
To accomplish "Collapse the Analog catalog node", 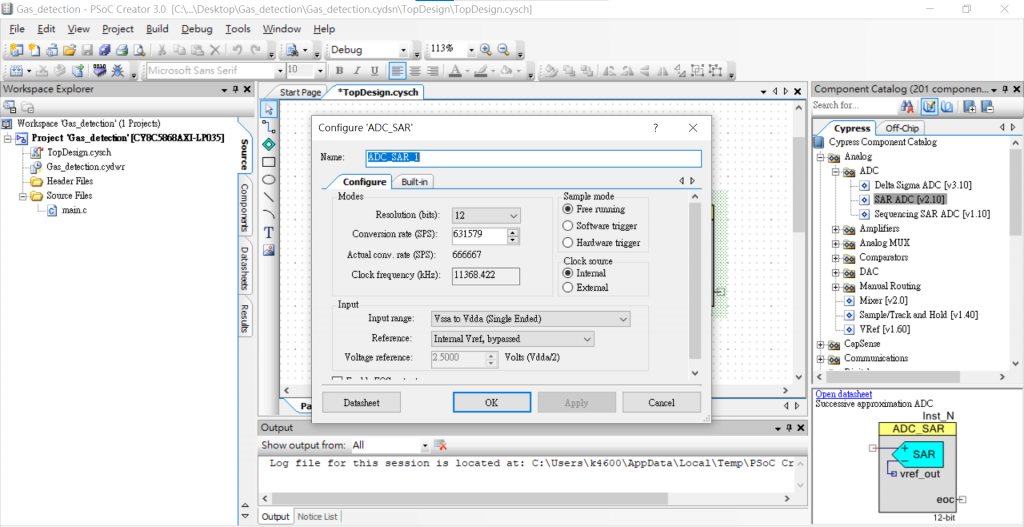I will [820, 157].
